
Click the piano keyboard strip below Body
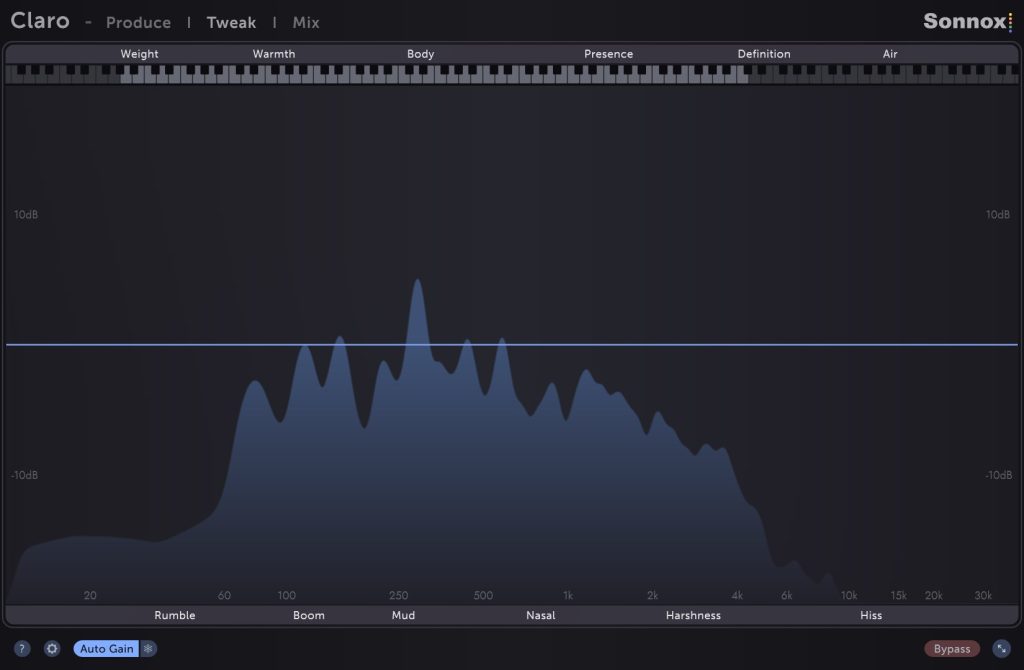420,74
